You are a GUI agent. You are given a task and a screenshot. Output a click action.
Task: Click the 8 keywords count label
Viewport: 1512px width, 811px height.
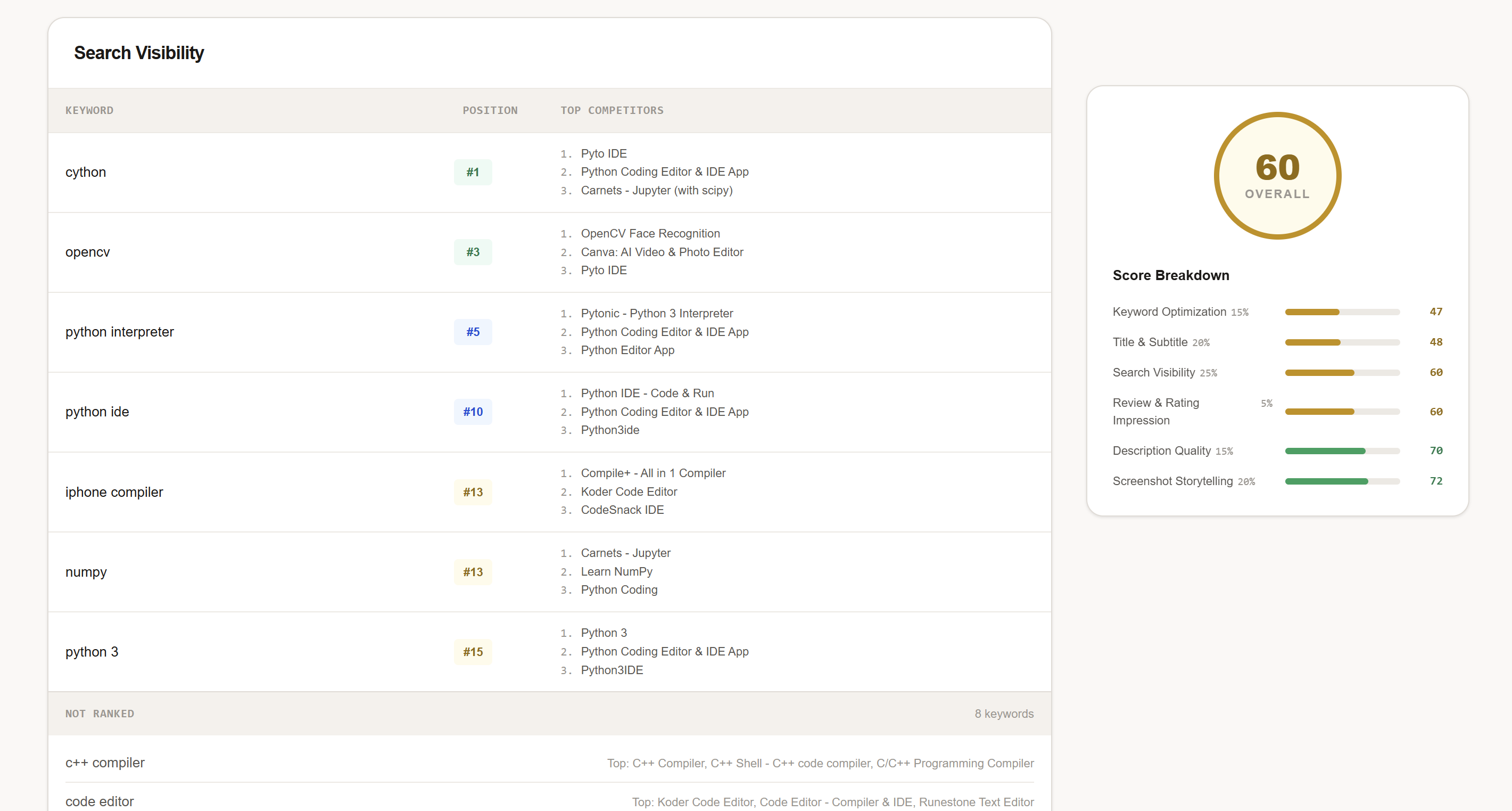tap(1004, 714)
